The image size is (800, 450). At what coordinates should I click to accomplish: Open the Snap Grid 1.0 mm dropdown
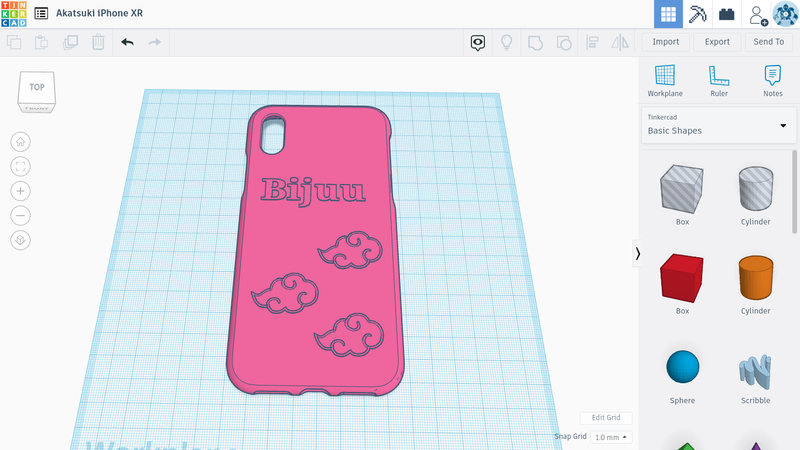pyautogui.click(x=611, y=437)
